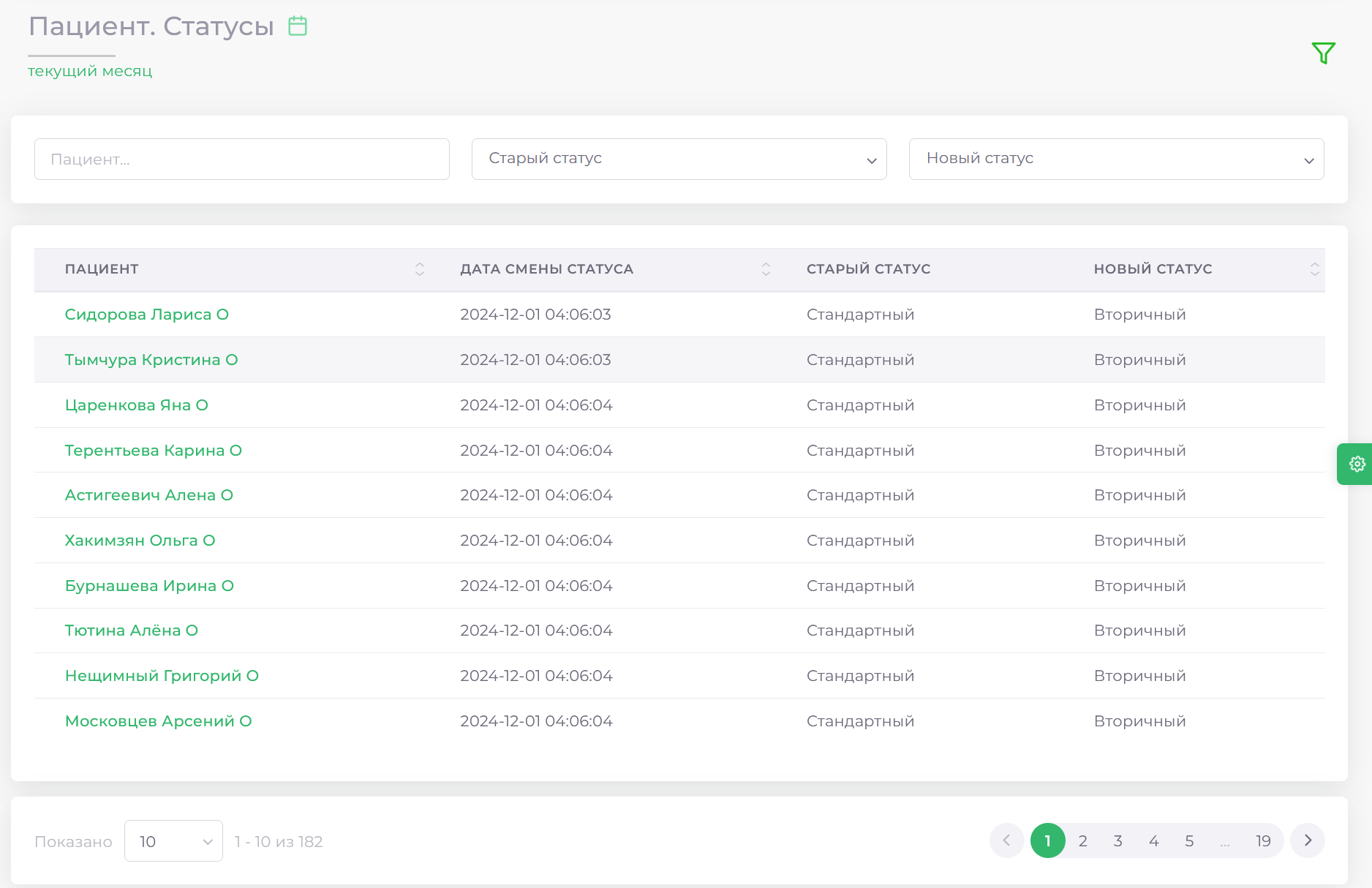1372x888 pixels.
Task: Toggle the green filter icon
Action: coord(1323,53)
